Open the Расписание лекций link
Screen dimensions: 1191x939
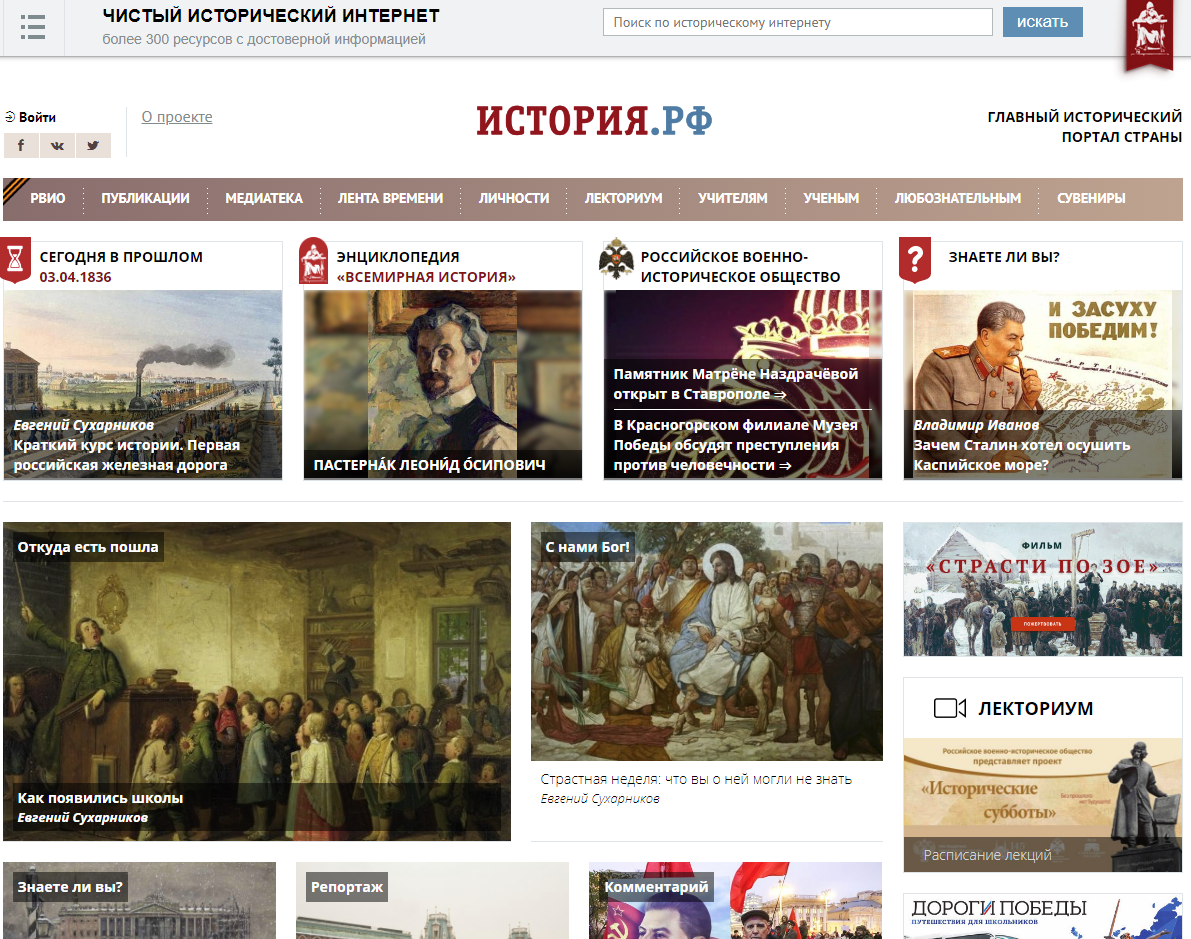(x=987, y=855)
